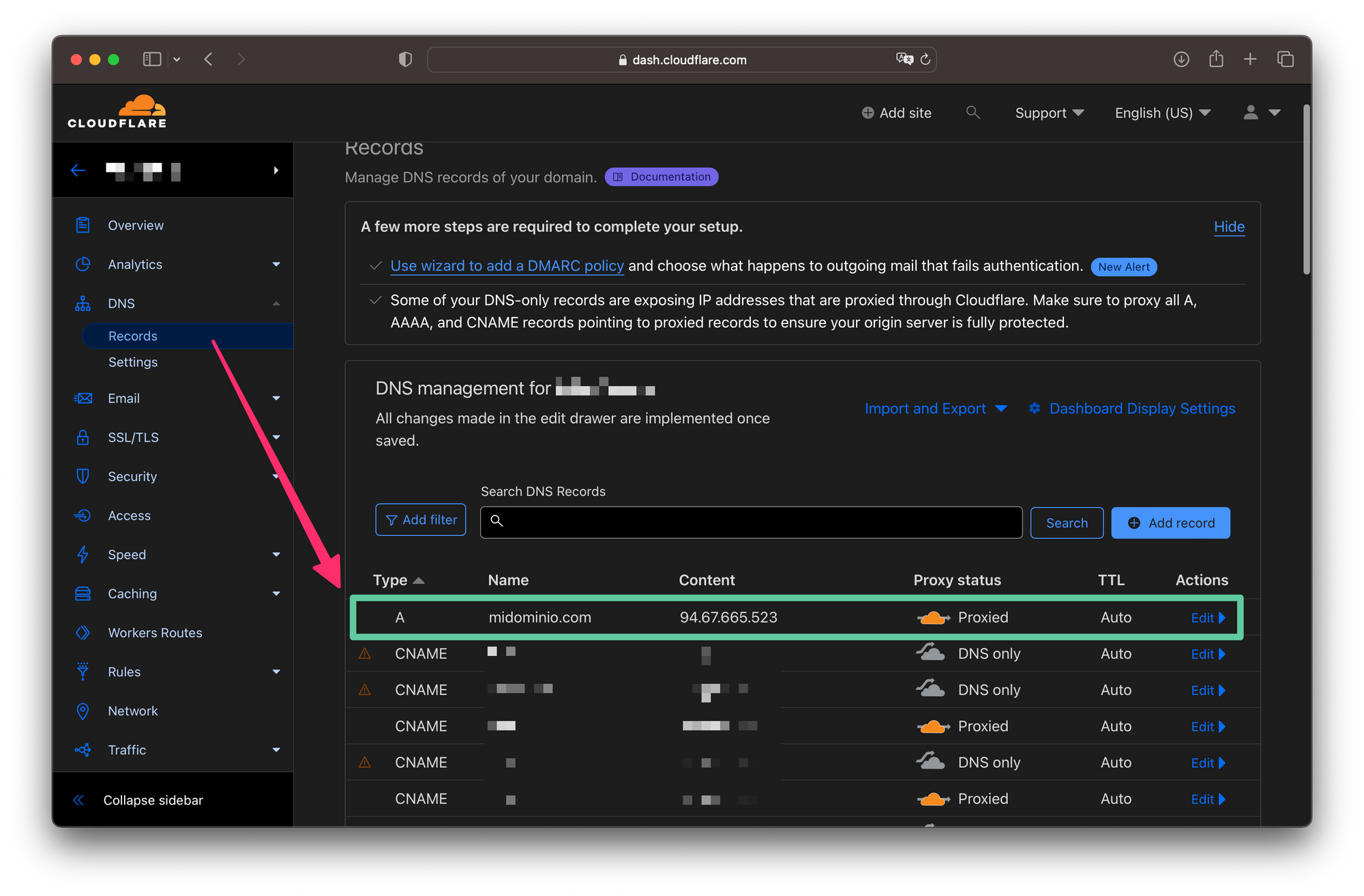Click the Safari share icon
Screen dimensions: 1364x896
pos(1216,59)
